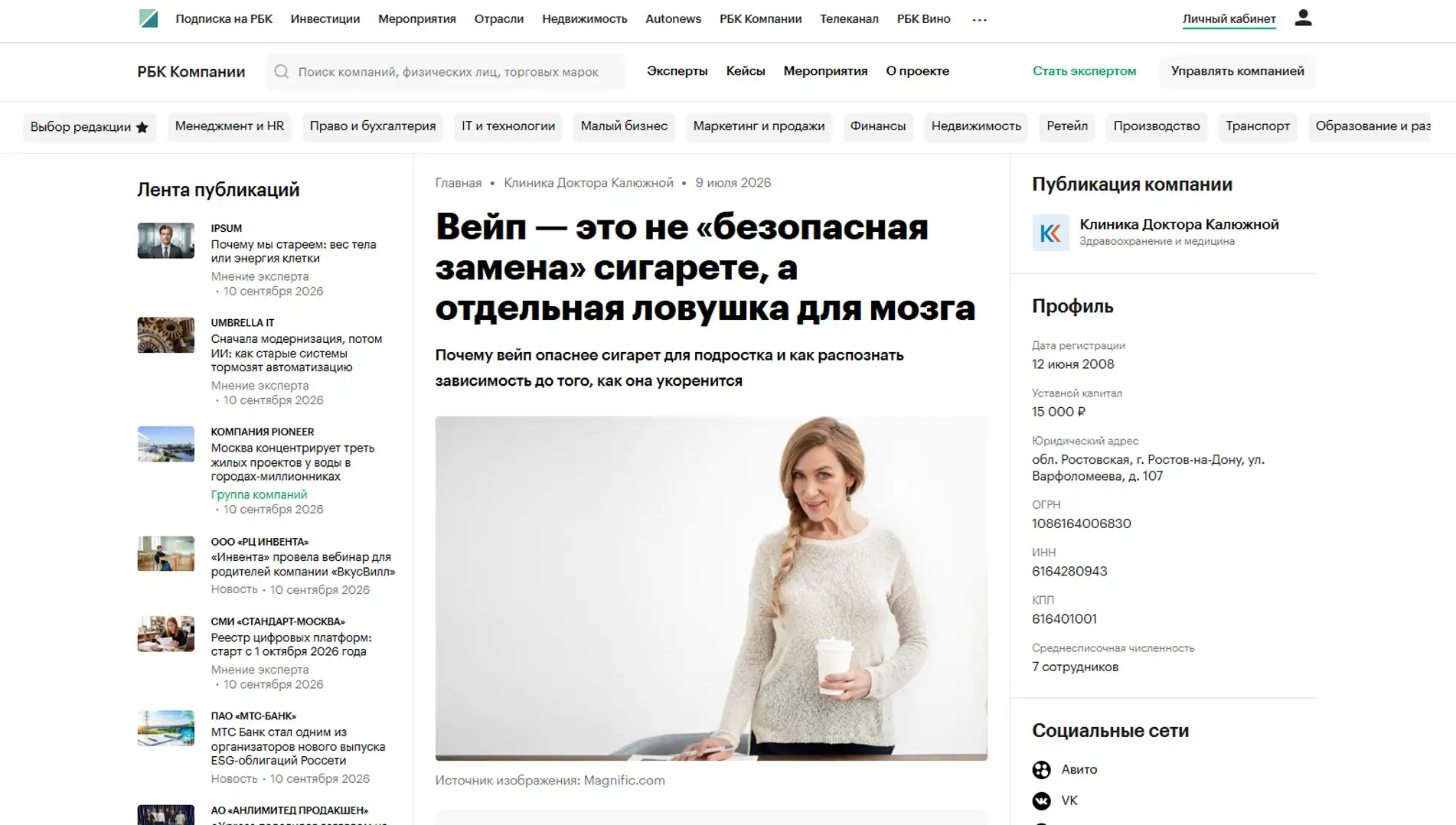Open Москва концентрирует треть жилых проектов article
1456x825 pixels.
292,462
